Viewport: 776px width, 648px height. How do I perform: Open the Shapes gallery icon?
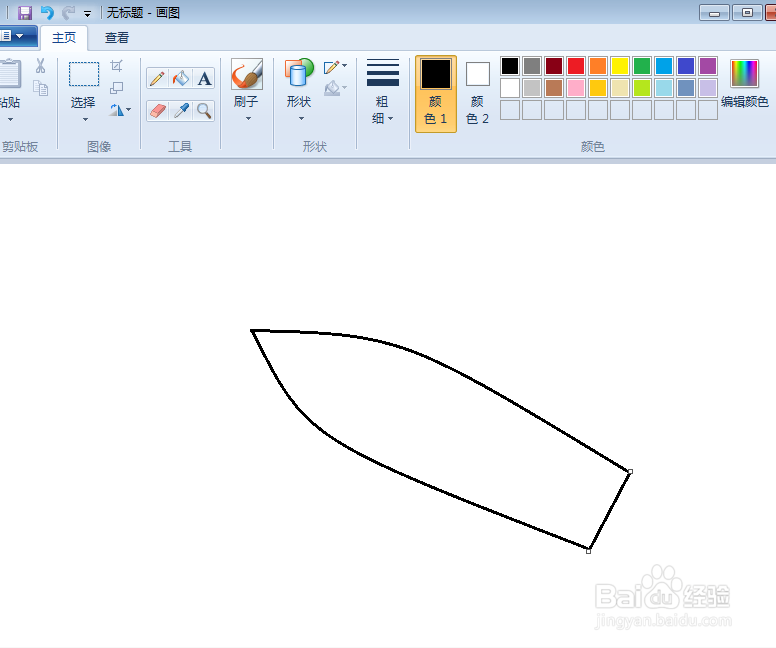(x=299, y=74)
